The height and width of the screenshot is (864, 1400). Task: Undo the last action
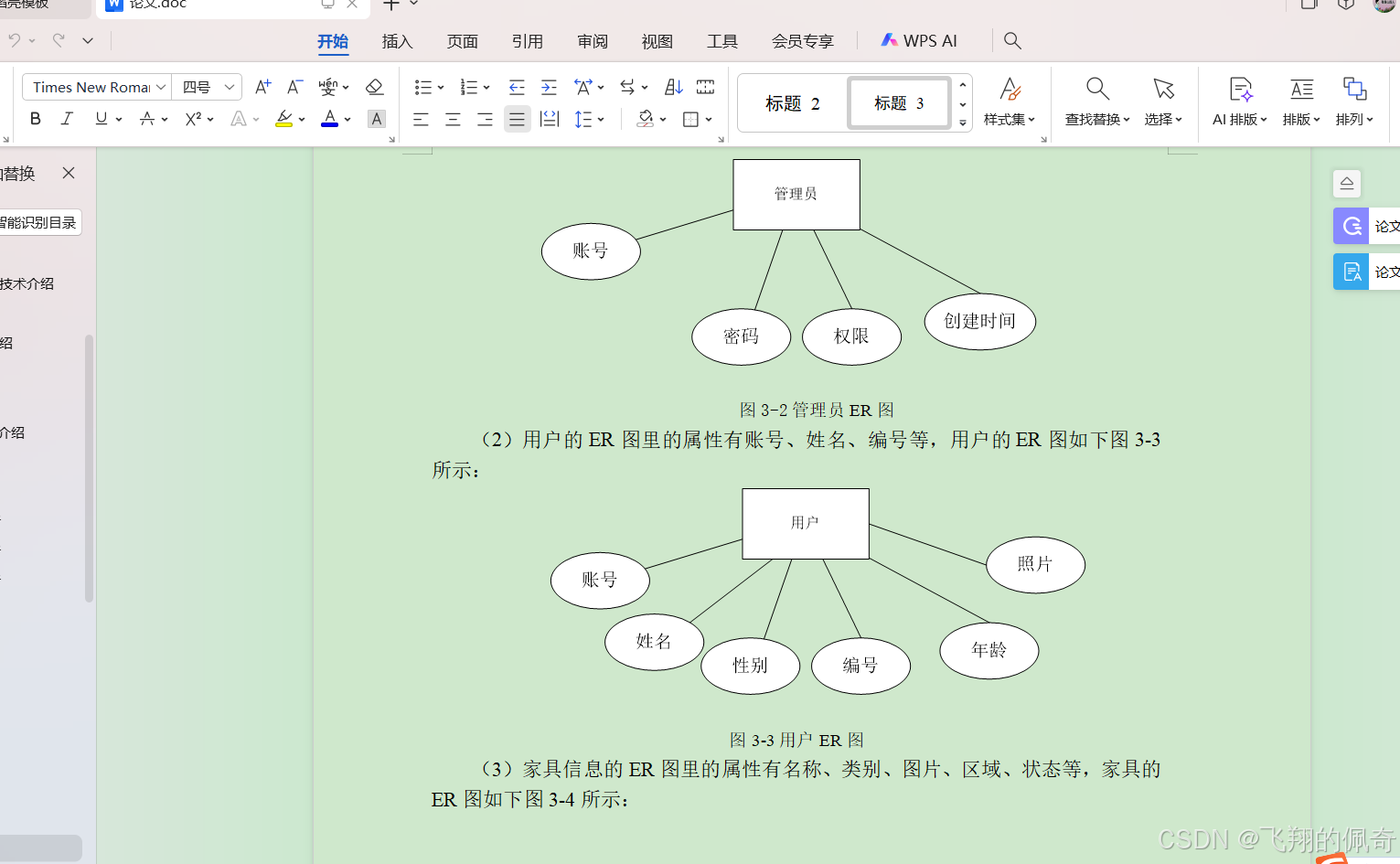tap(14, 40)
